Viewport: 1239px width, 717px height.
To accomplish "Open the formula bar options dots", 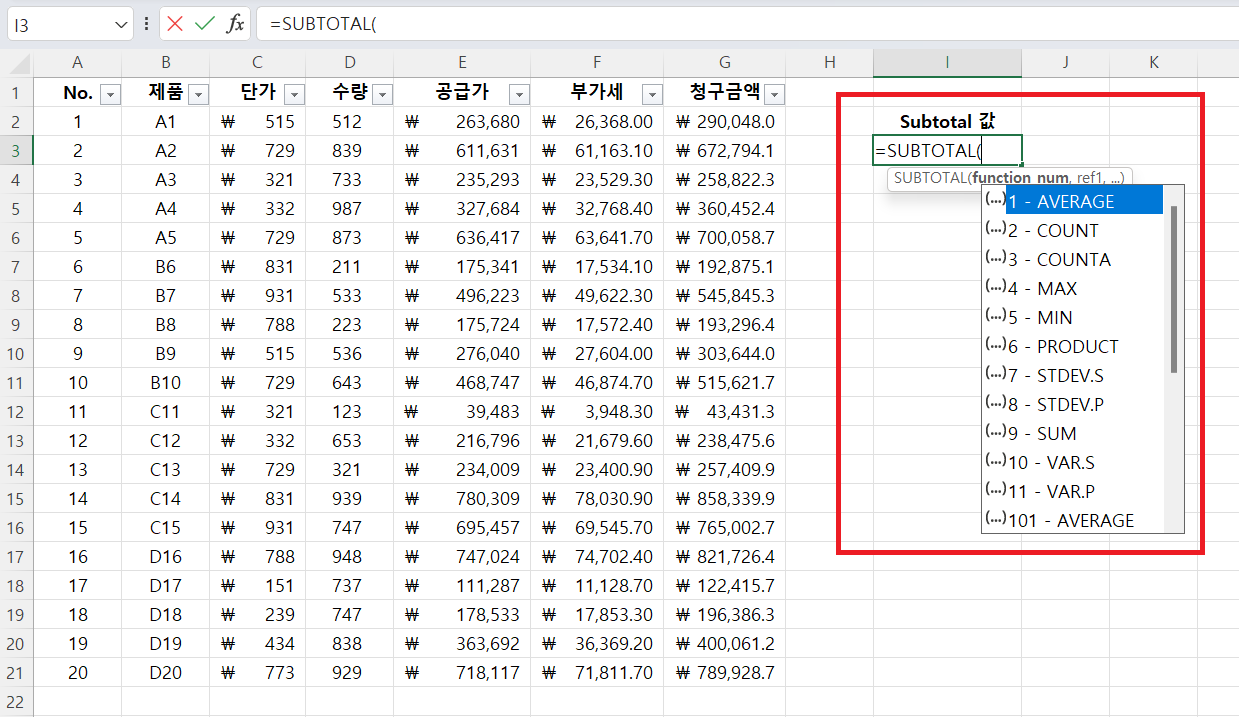I will pyautogui.click(x=147, y=24).
